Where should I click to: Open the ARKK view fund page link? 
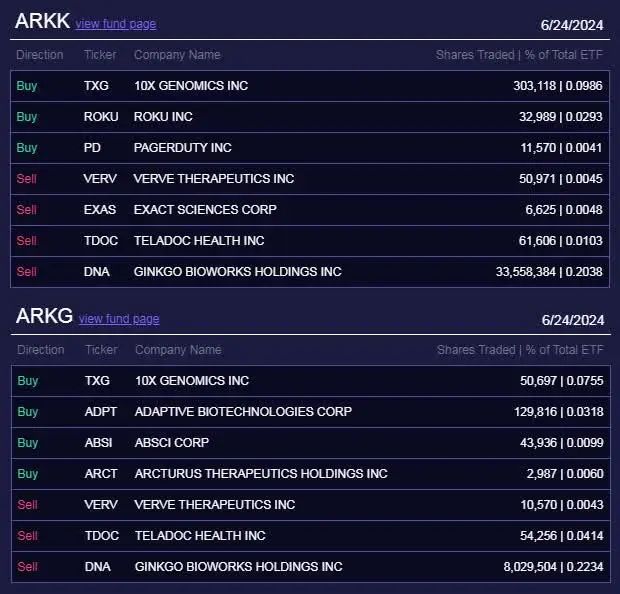tap(116, 24)
